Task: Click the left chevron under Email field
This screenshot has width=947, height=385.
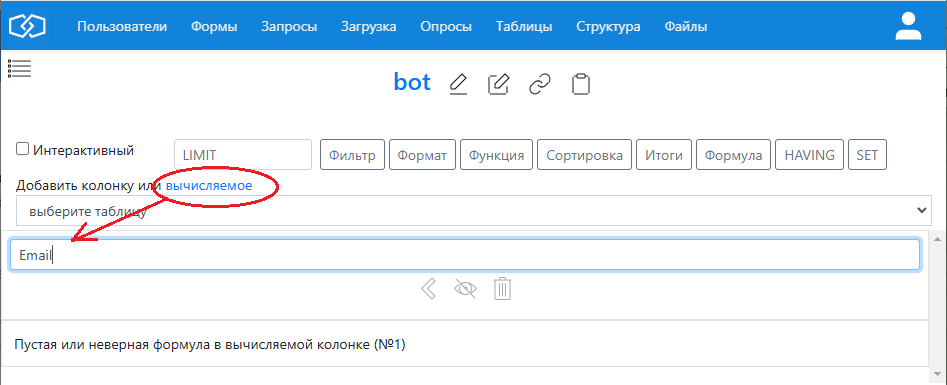Action: [x=429, y=288]
